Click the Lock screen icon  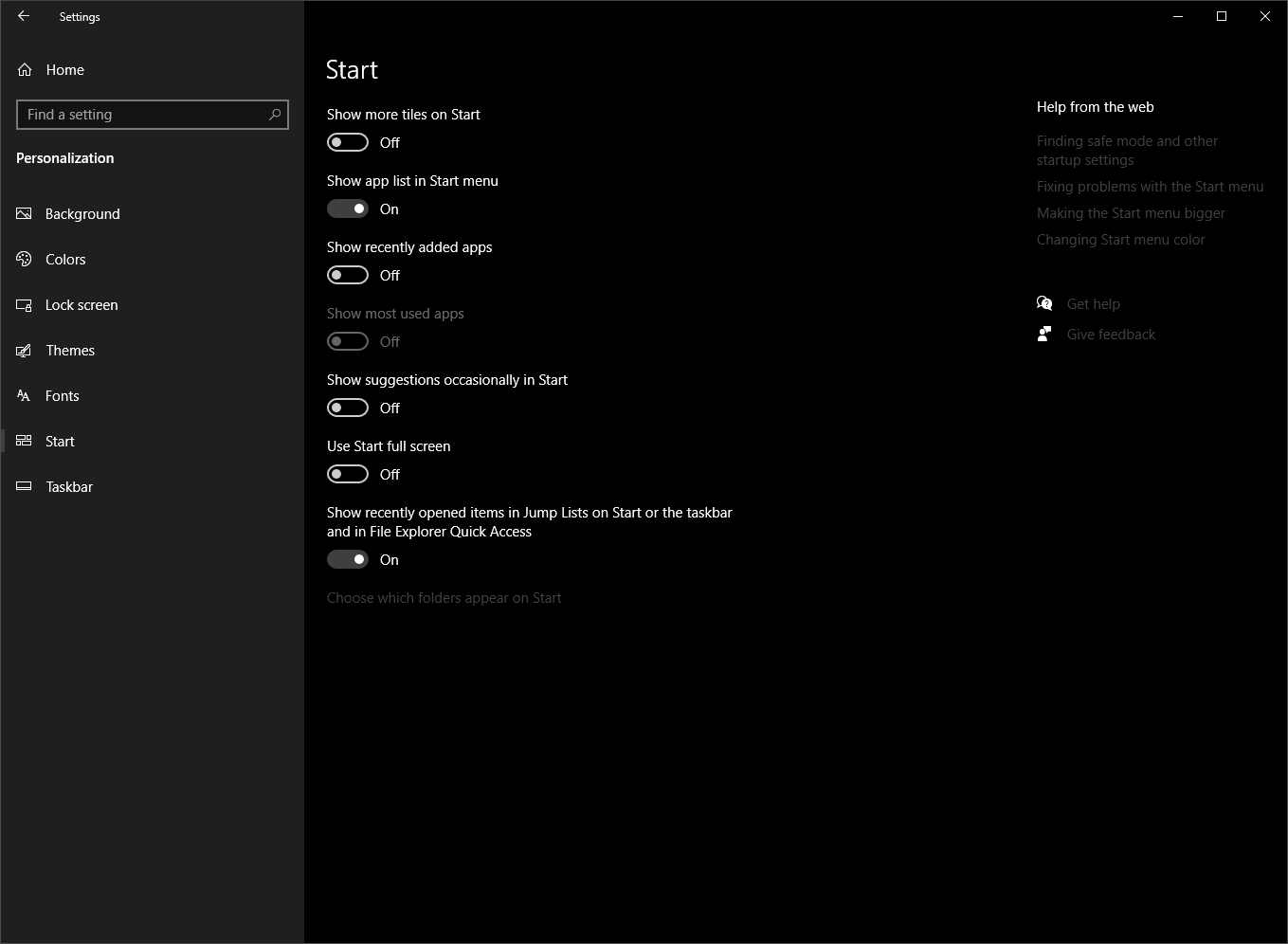24,304
